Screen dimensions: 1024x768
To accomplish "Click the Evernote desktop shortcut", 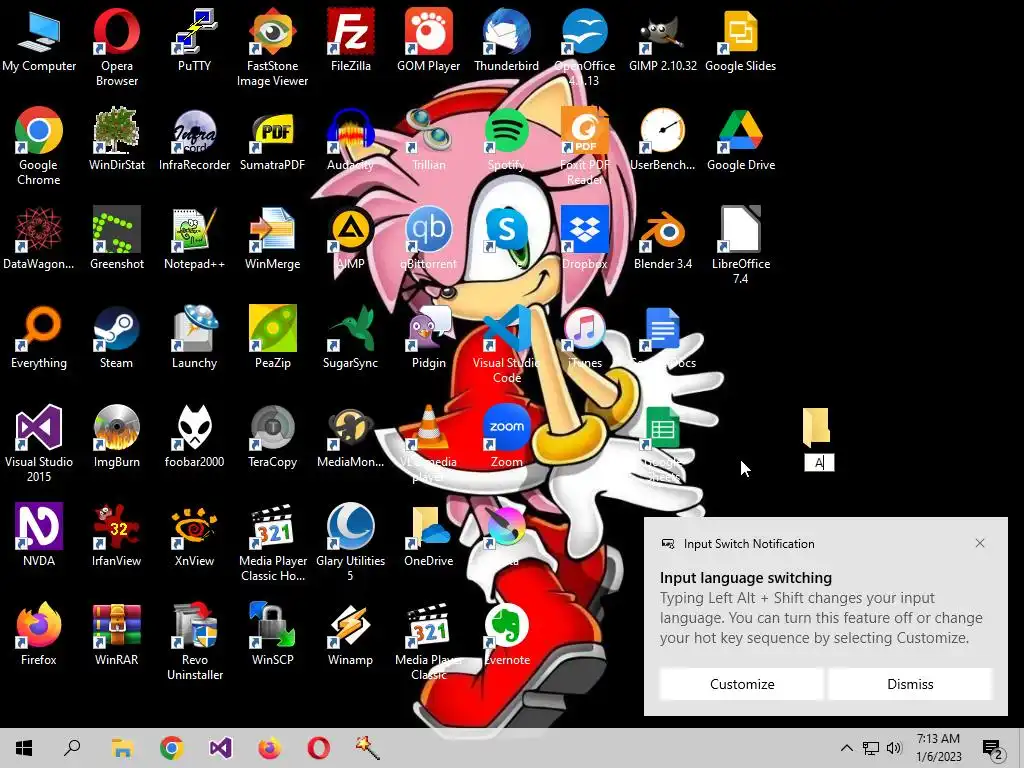I will [507, 626].
